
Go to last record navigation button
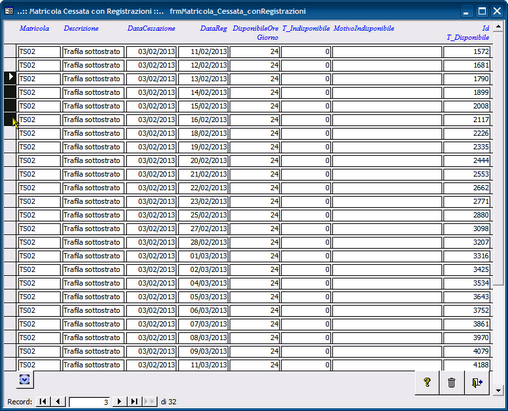pos(134,402)
